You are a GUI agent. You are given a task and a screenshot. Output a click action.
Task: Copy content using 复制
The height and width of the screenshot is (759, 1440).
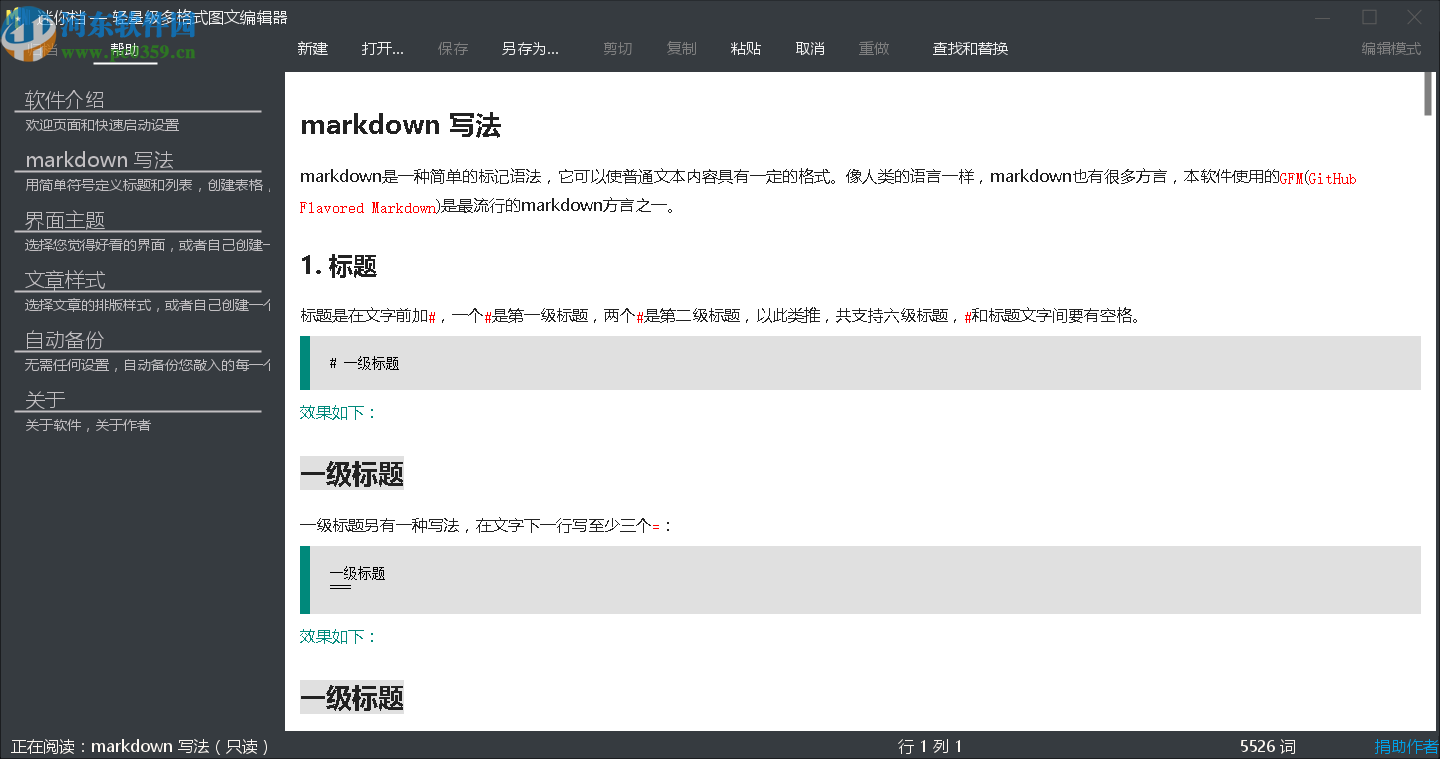(681, 48)
